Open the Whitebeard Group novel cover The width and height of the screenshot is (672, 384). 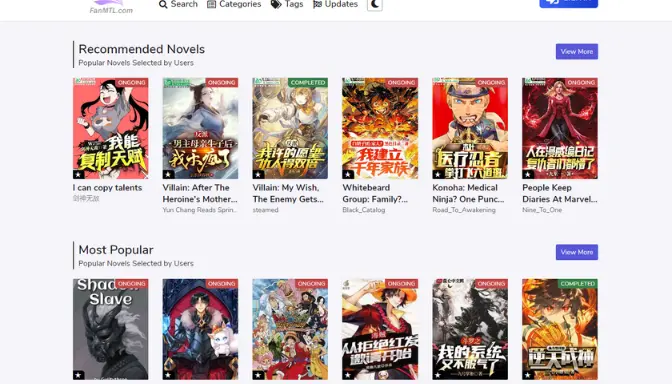tap(380, 128)
